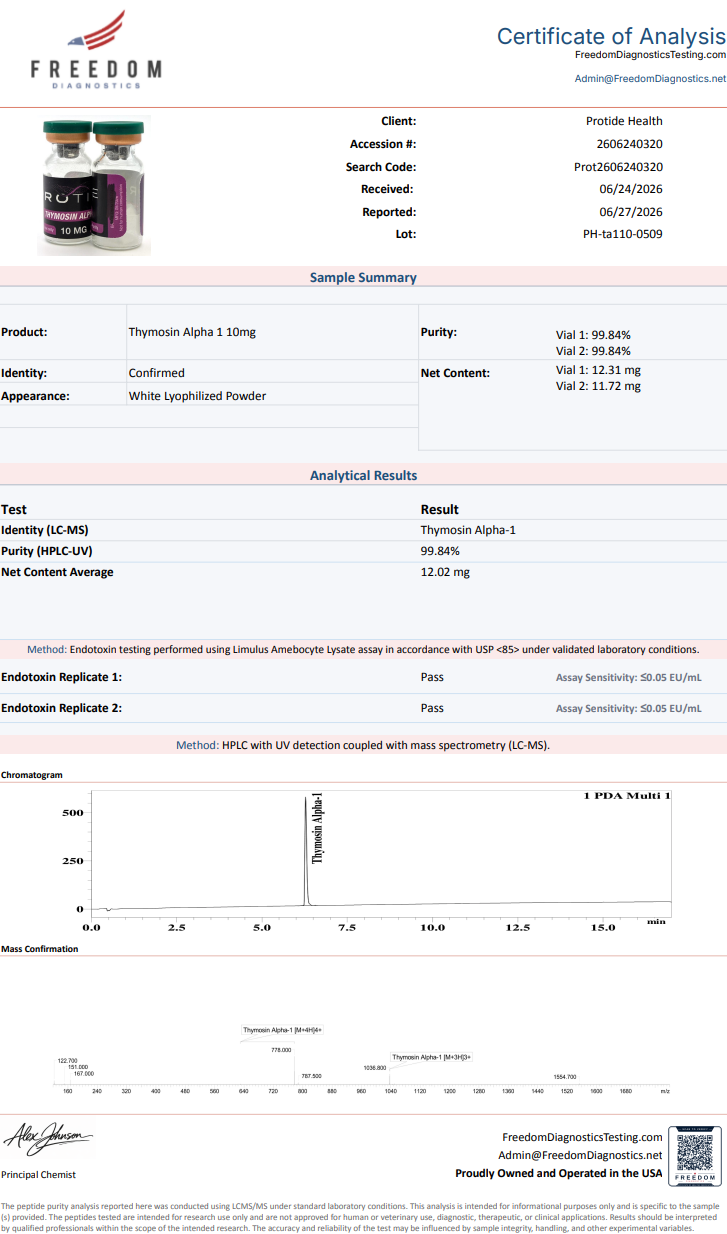The height and width of the screenshot is (1234, 727).
Task: Select the Lot number PH-ta110-0509
Action: tap(622, 234)
